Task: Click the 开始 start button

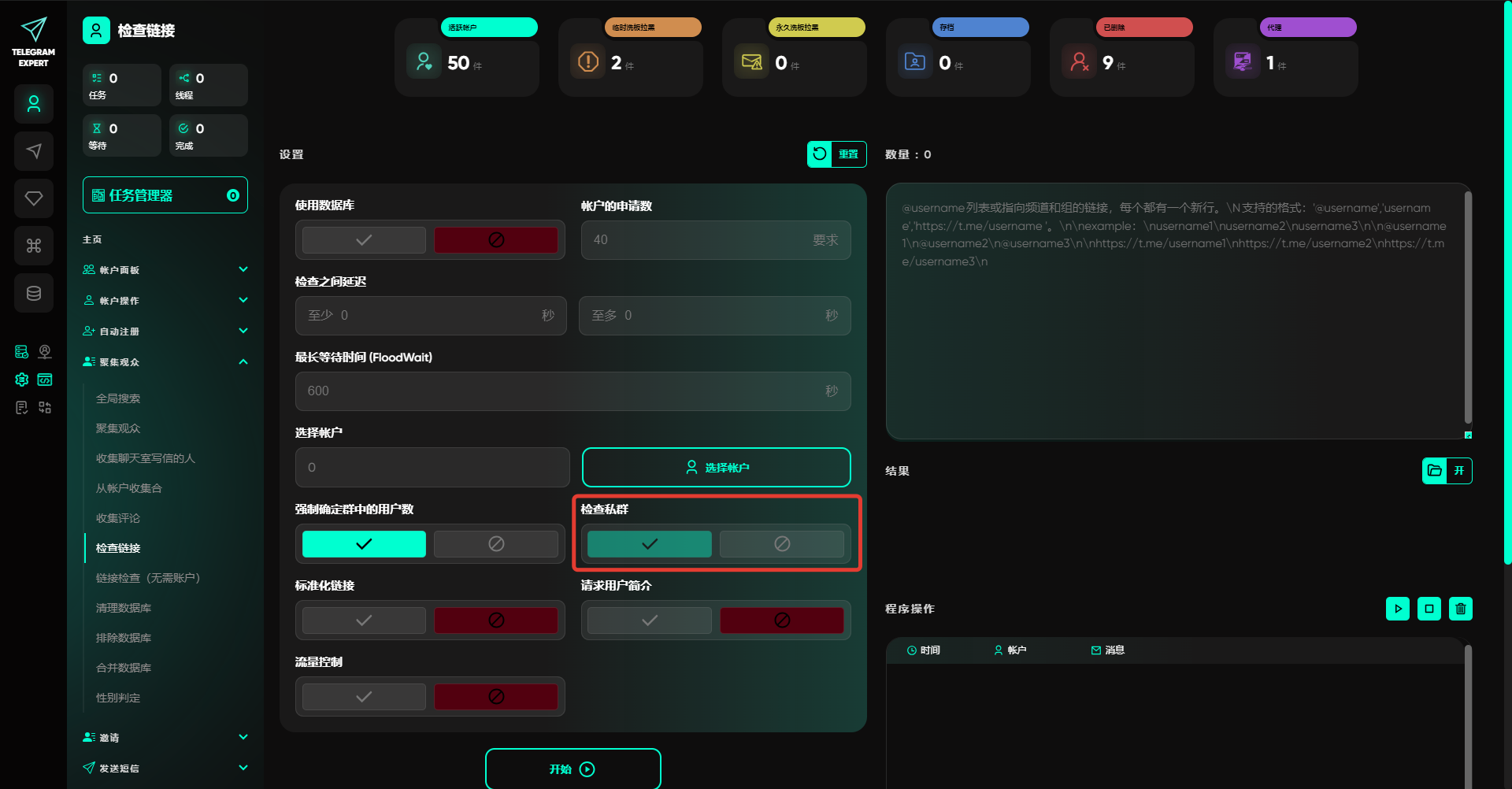Action: 573,769
